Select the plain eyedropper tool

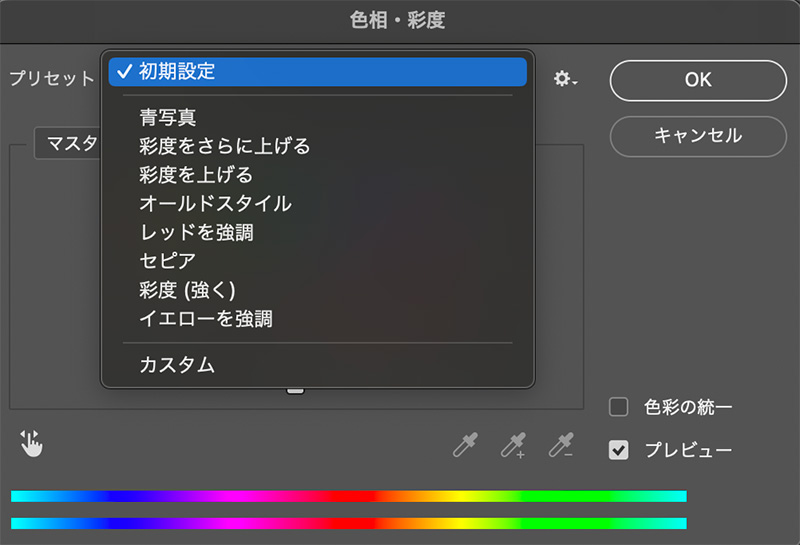465,445
